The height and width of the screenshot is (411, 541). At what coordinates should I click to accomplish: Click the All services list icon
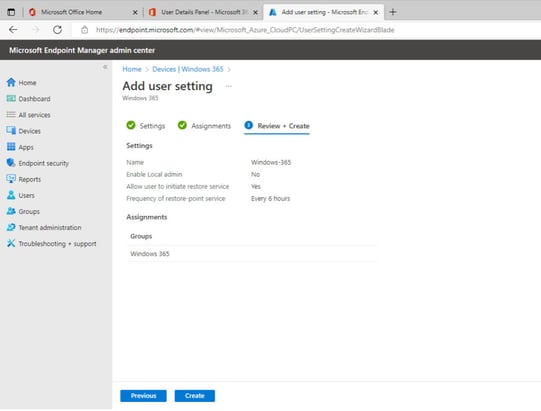click(x=11, y=115)
